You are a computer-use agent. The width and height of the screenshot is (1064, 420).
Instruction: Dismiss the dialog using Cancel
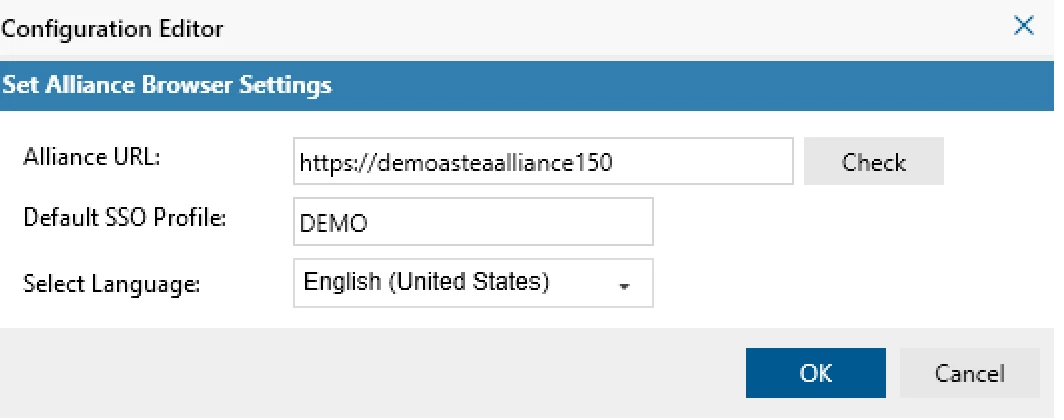pyautogui.click(x=969, y=374)
